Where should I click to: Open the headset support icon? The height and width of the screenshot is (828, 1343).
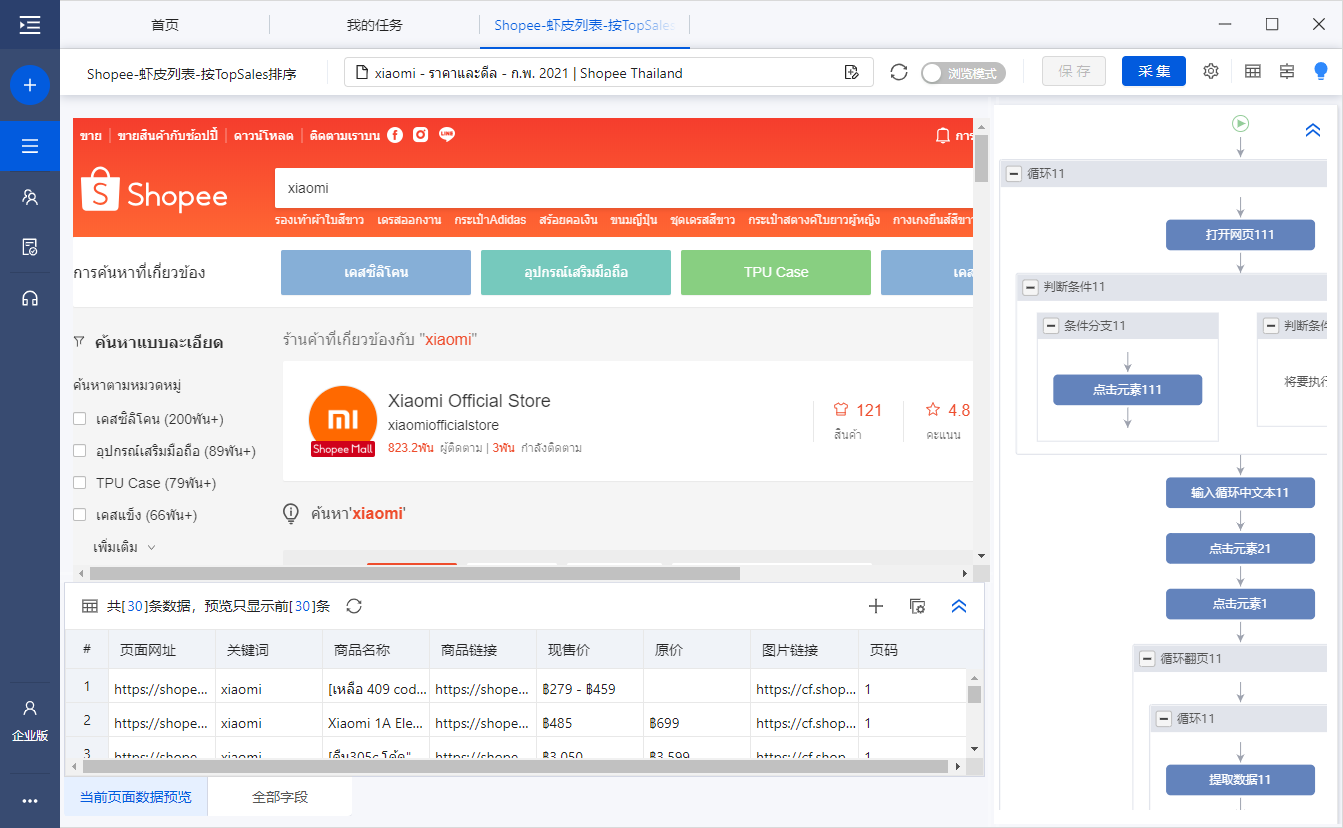click(30, 298)
